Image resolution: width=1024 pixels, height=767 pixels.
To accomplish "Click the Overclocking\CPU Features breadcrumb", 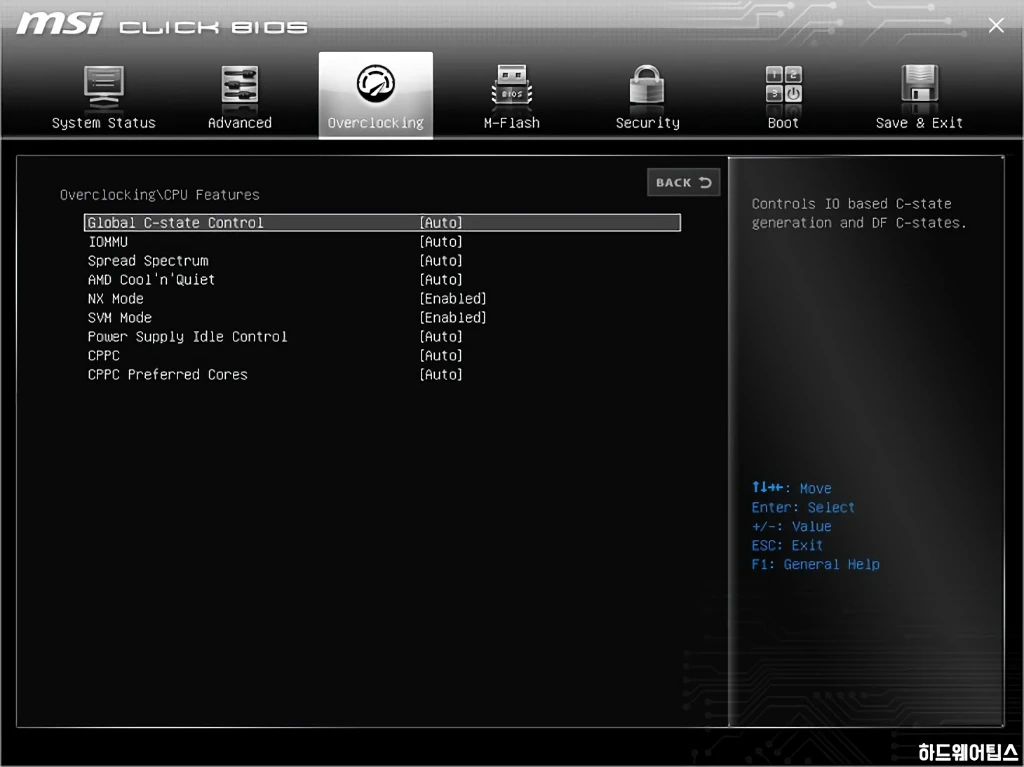I will [160, 195].
